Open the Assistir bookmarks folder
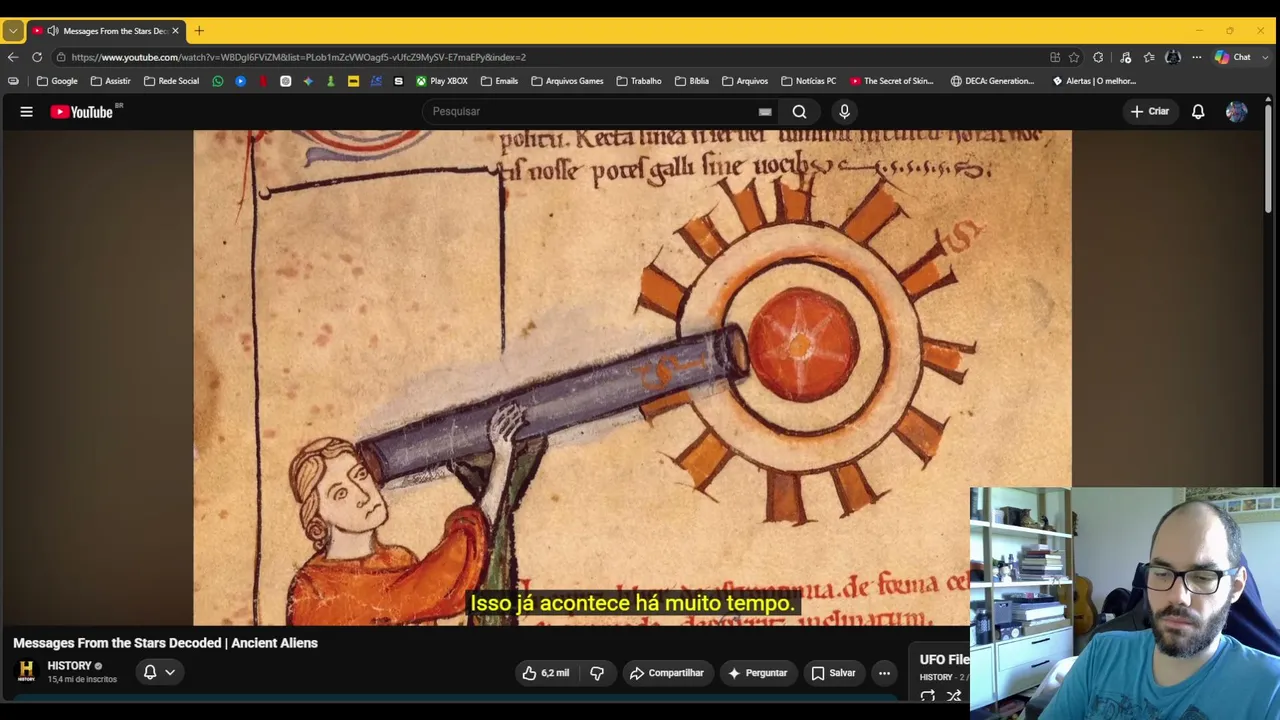Image resolution: width=1280 pixels, height=720 pixels. click(x=110, y=81)
